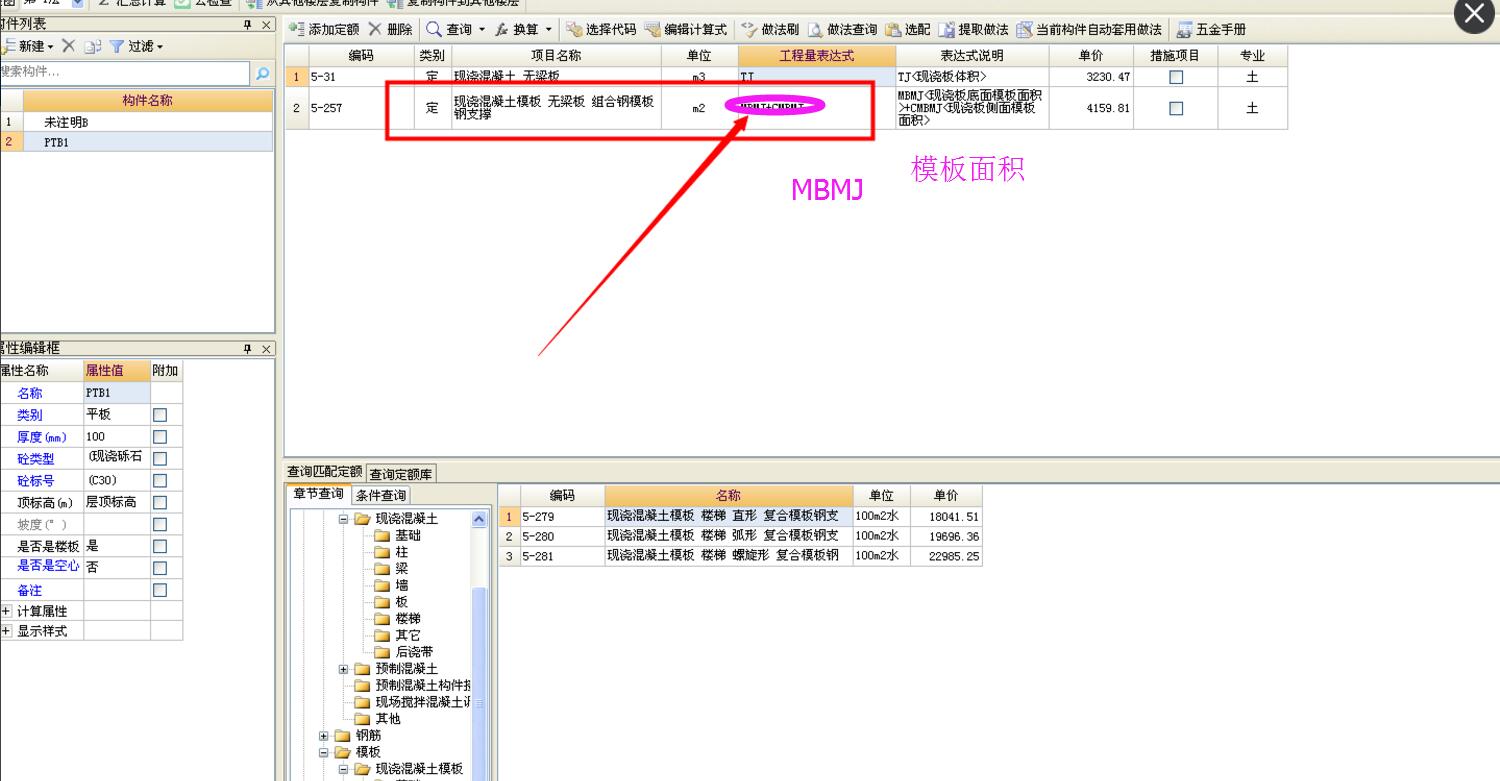Click the tree scrollbar up arrow
The width and height of the screenshot is (1500, 781).
478,519
